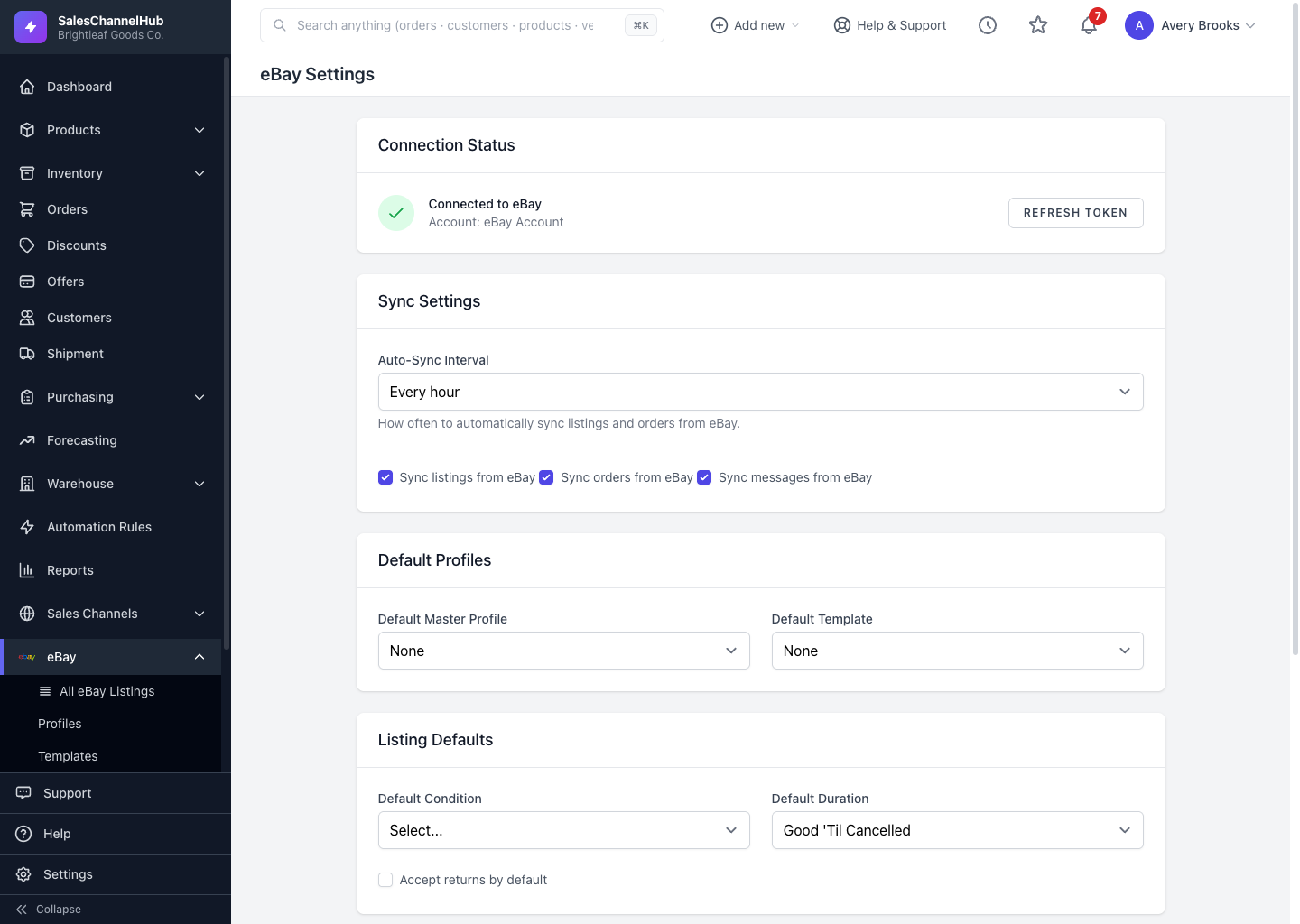Open favorites star icon

pos(1038,25)
